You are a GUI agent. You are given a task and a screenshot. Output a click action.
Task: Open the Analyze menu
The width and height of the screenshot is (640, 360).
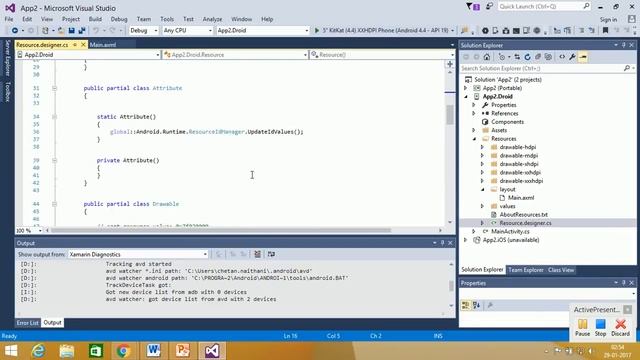pyautogui.click(x=212, y=19)
